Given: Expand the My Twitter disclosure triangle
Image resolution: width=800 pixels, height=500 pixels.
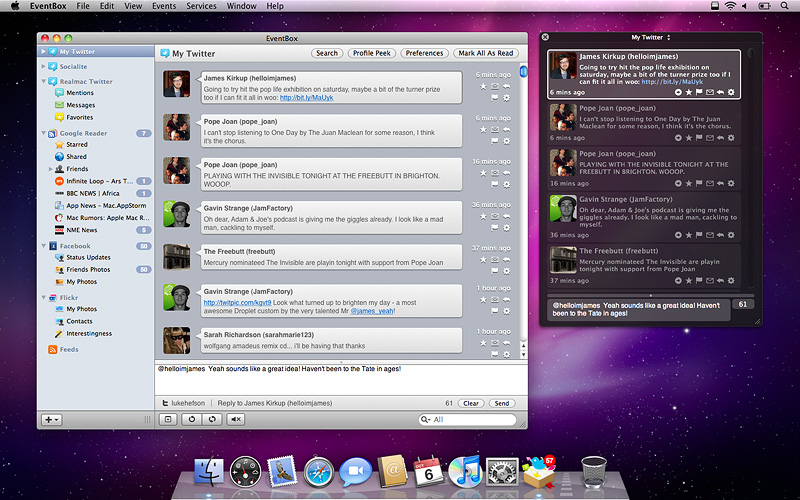Looking at the screenshot, I should (43, 52).
